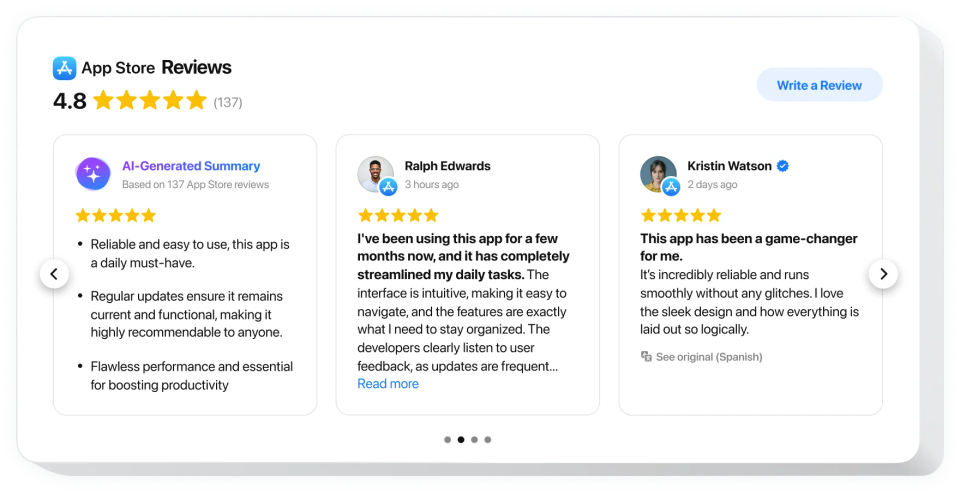The height and width of the screenshot is (495, 960).
Task: Click the Write a Review button
Action: point(819,85)
